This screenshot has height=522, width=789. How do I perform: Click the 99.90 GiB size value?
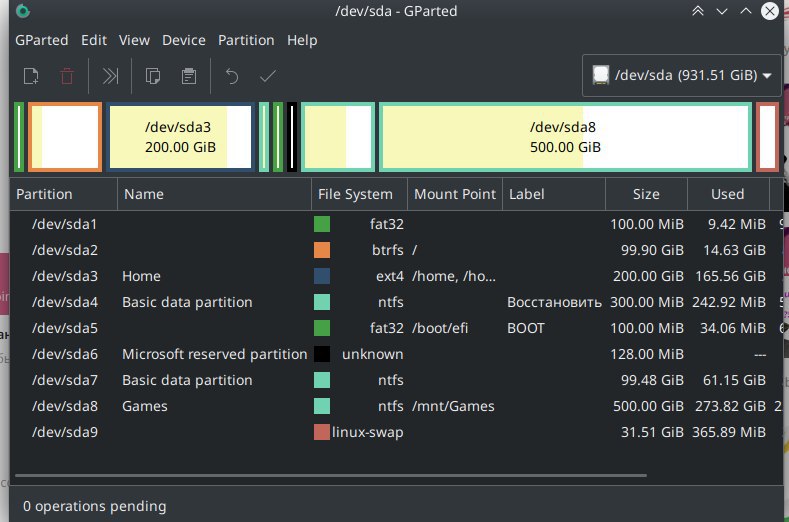652,250
